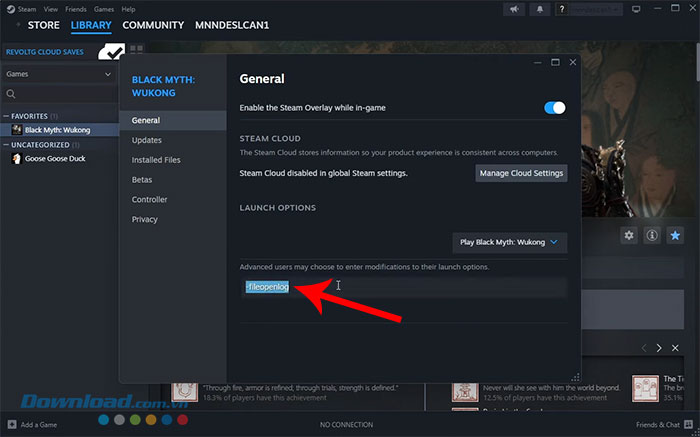Open the Games filter dropdown
The width and height of the screenshot is (700, 437).
(59, 74)
